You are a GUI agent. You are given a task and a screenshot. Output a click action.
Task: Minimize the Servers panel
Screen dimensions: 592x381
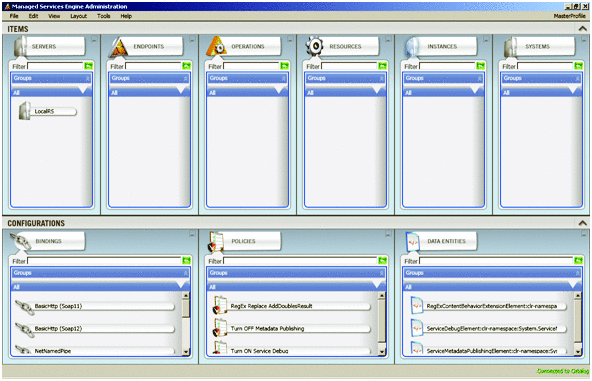pyautogui.click(x=94, y=39)
